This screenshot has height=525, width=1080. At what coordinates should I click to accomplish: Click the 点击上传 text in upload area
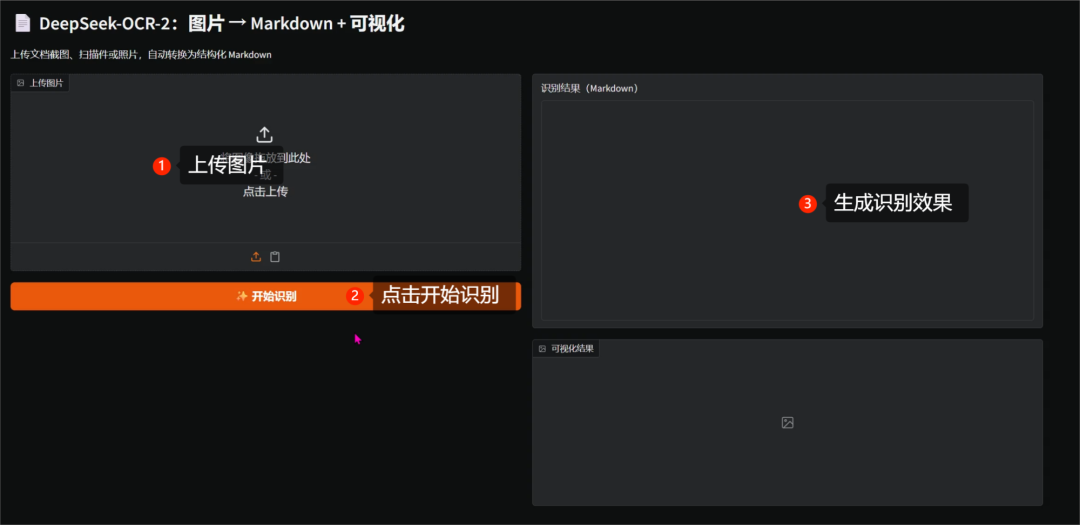point(265,192)
